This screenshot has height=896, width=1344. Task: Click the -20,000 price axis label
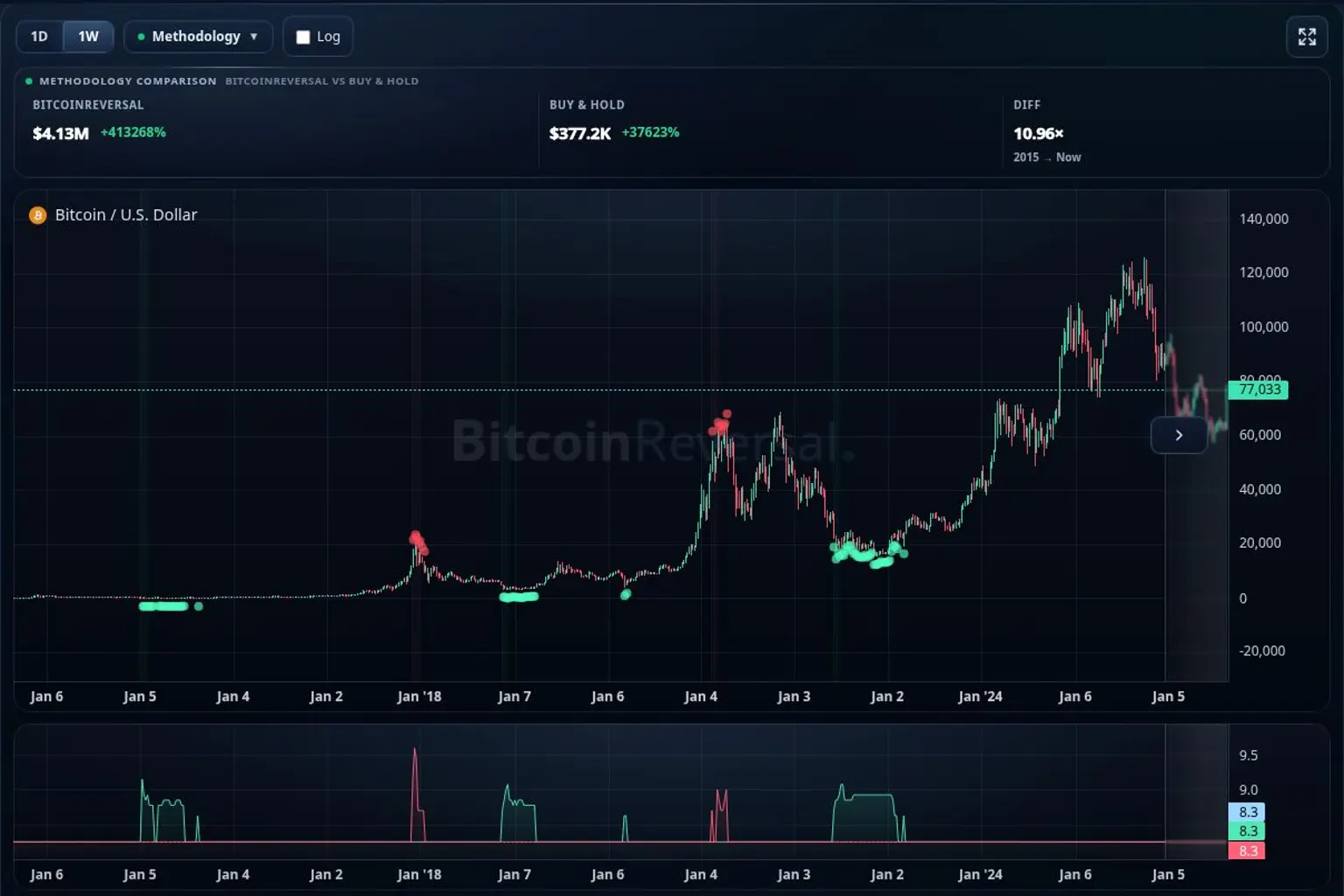(1262, 650)
